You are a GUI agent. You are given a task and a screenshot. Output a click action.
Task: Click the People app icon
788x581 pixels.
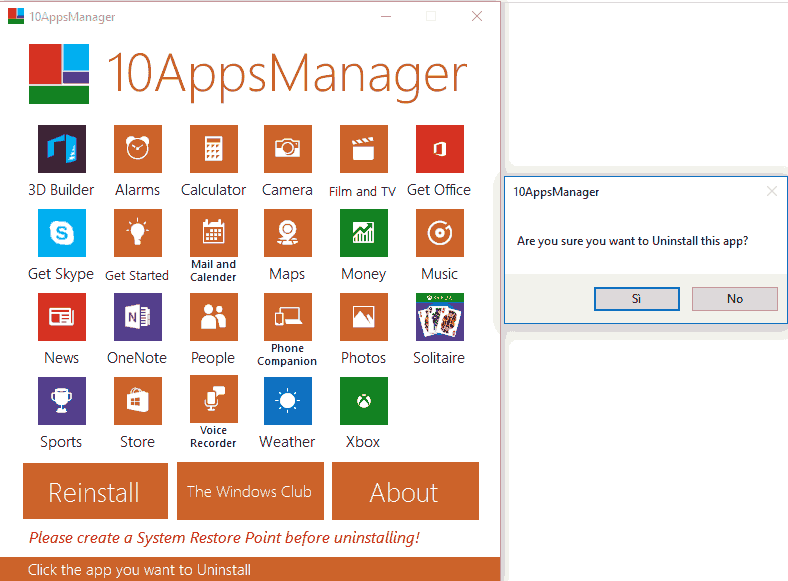pos(214,317)
